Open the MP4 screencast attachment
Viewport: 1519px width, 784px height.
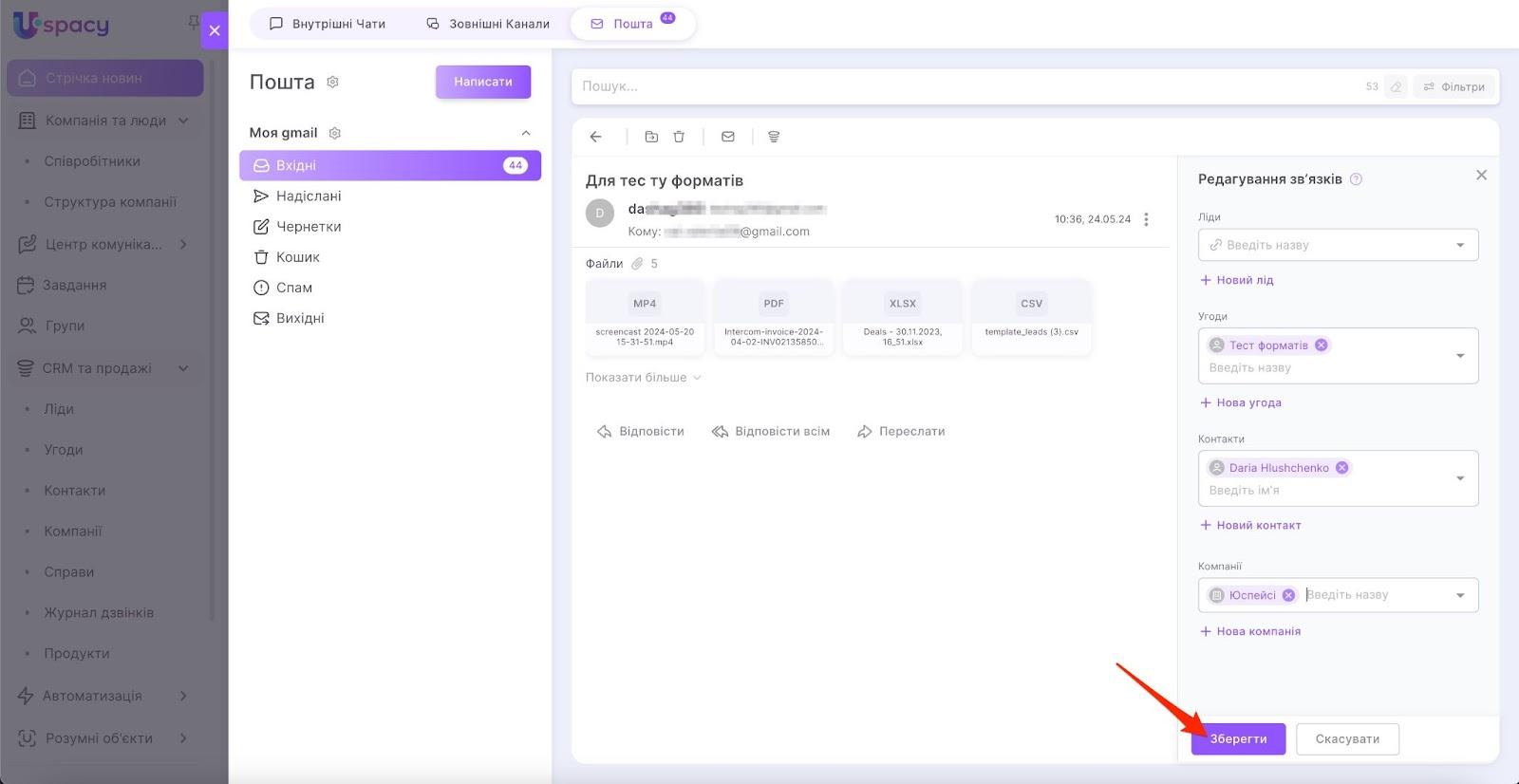(x=645, y=318)
